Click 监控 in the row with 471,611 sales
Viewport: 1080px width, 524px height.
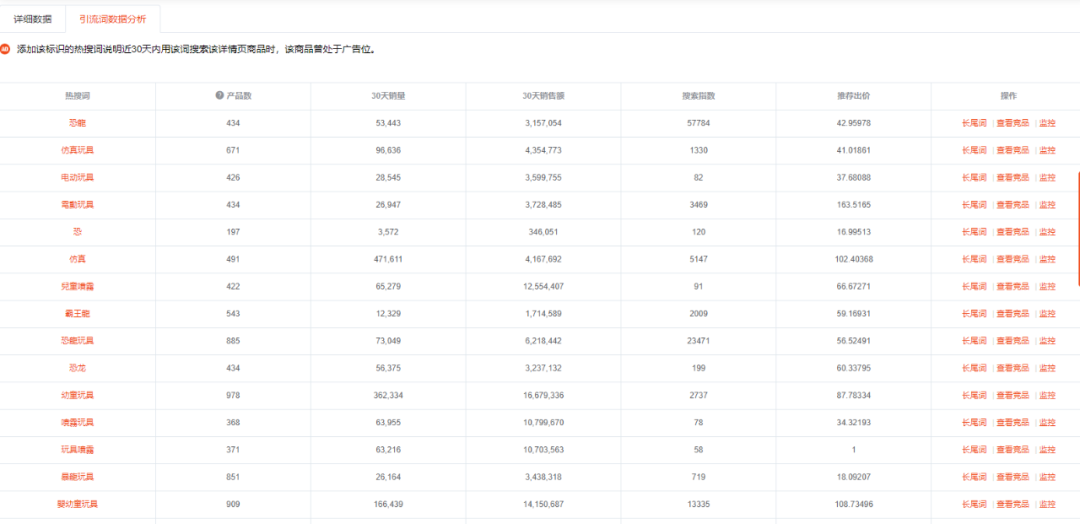coord(1047,259)
